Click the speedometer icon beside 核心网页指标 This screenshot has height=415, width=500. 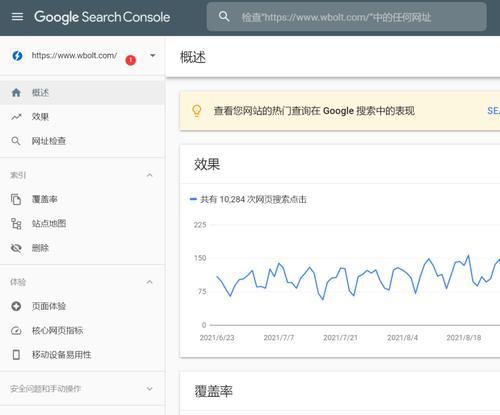16,330
